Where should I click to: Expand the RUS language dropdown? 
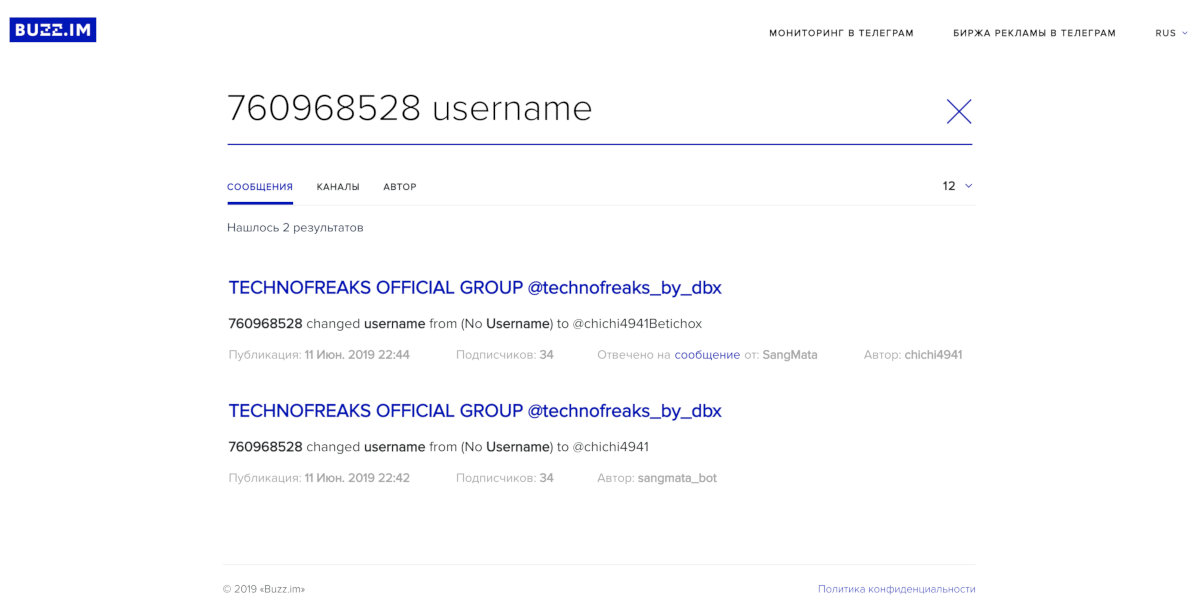[1171, 33]
